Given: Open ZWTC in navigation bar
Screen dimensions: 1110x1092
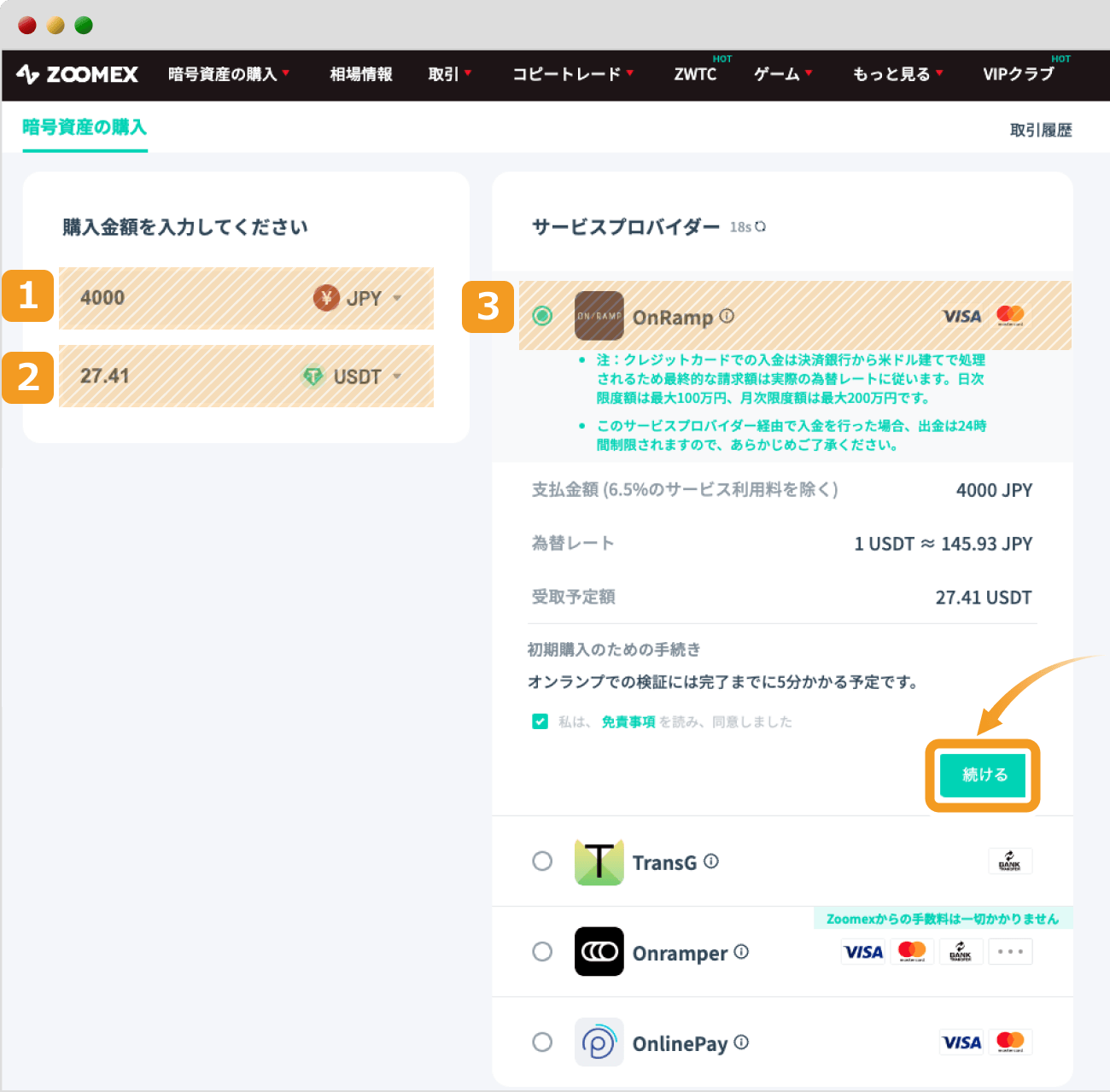Looking at the screenshot, I should click(x=695, y=74).
